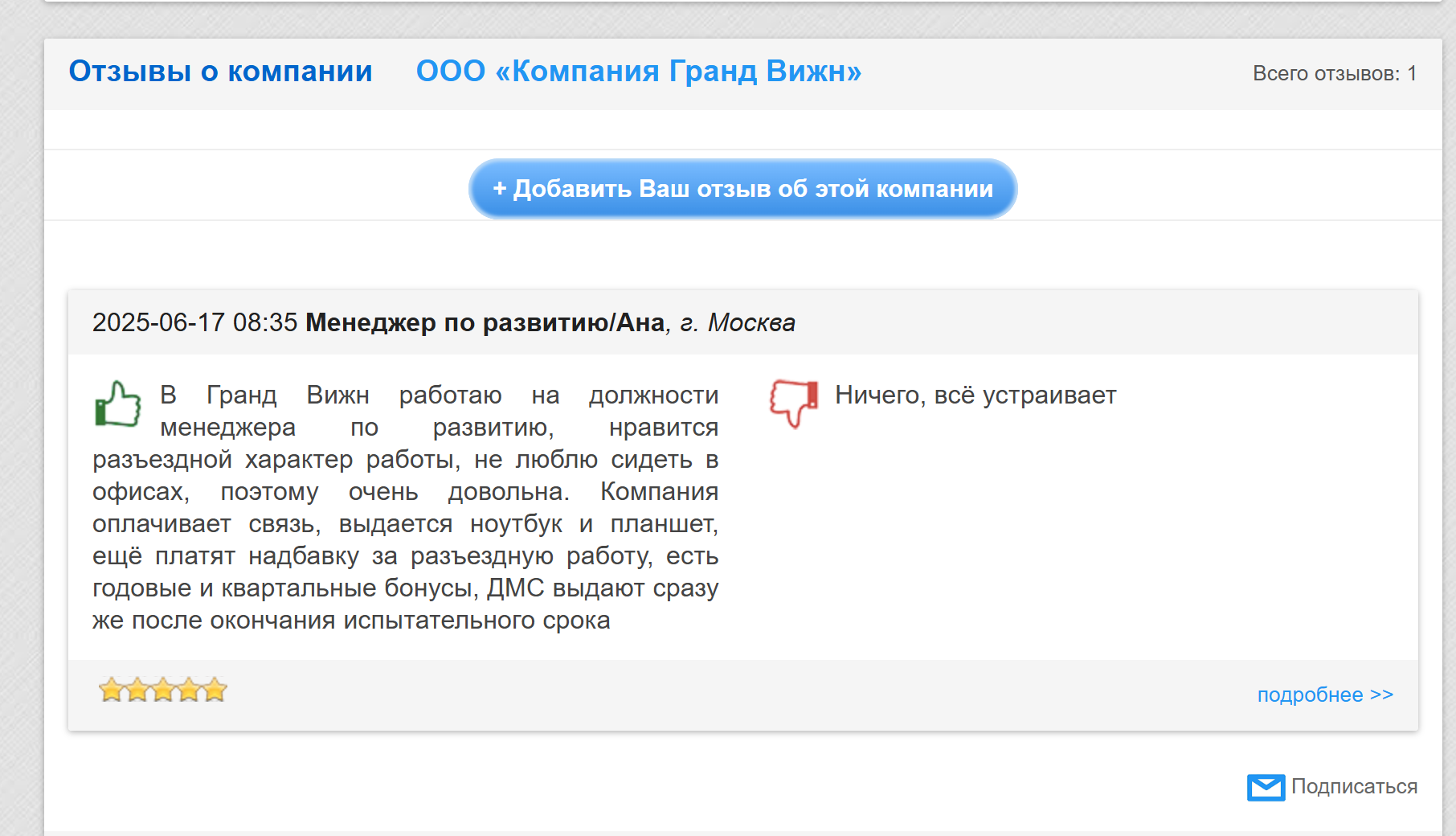Image resolution: width=1456 pixels, height=836 pixels.
Task: Click the second rating star
Action: point(137,690)
